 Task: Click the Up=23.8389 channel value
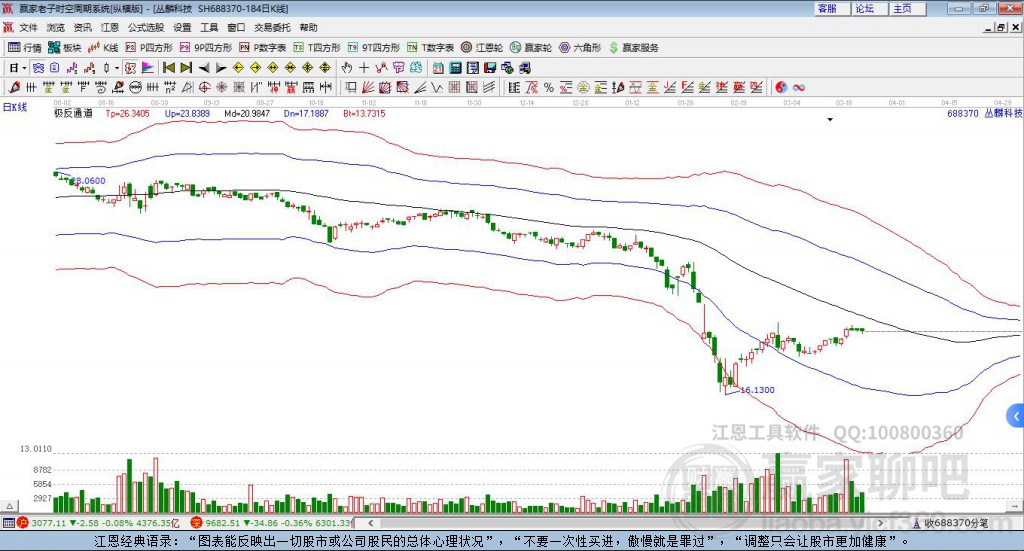click(187, 113)
